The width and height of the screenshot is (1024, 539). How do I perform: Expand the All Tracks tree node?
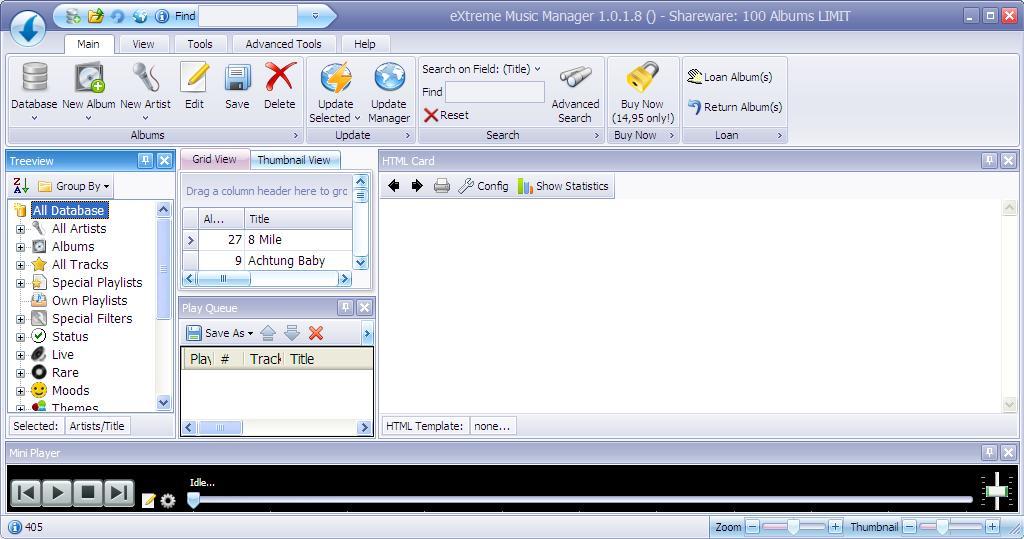coord(20,265)
